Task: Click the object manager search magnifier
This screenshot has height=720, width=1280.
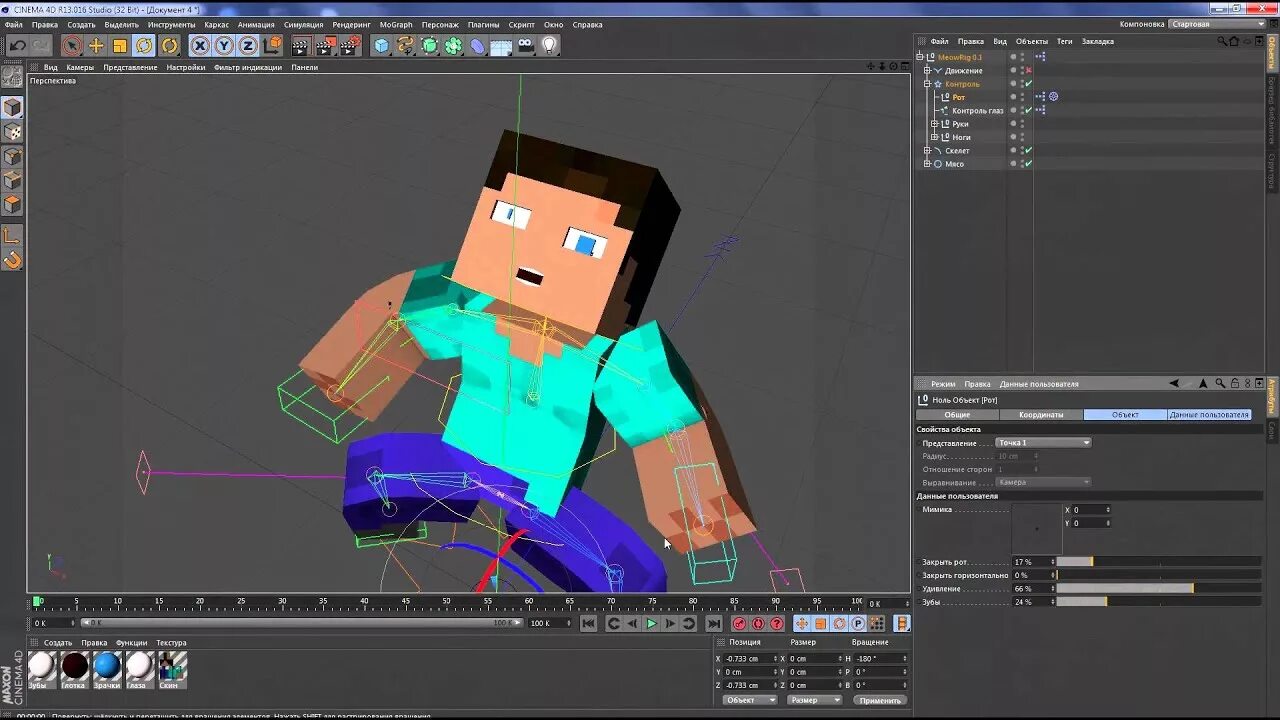Action: tap(1221, 41)
